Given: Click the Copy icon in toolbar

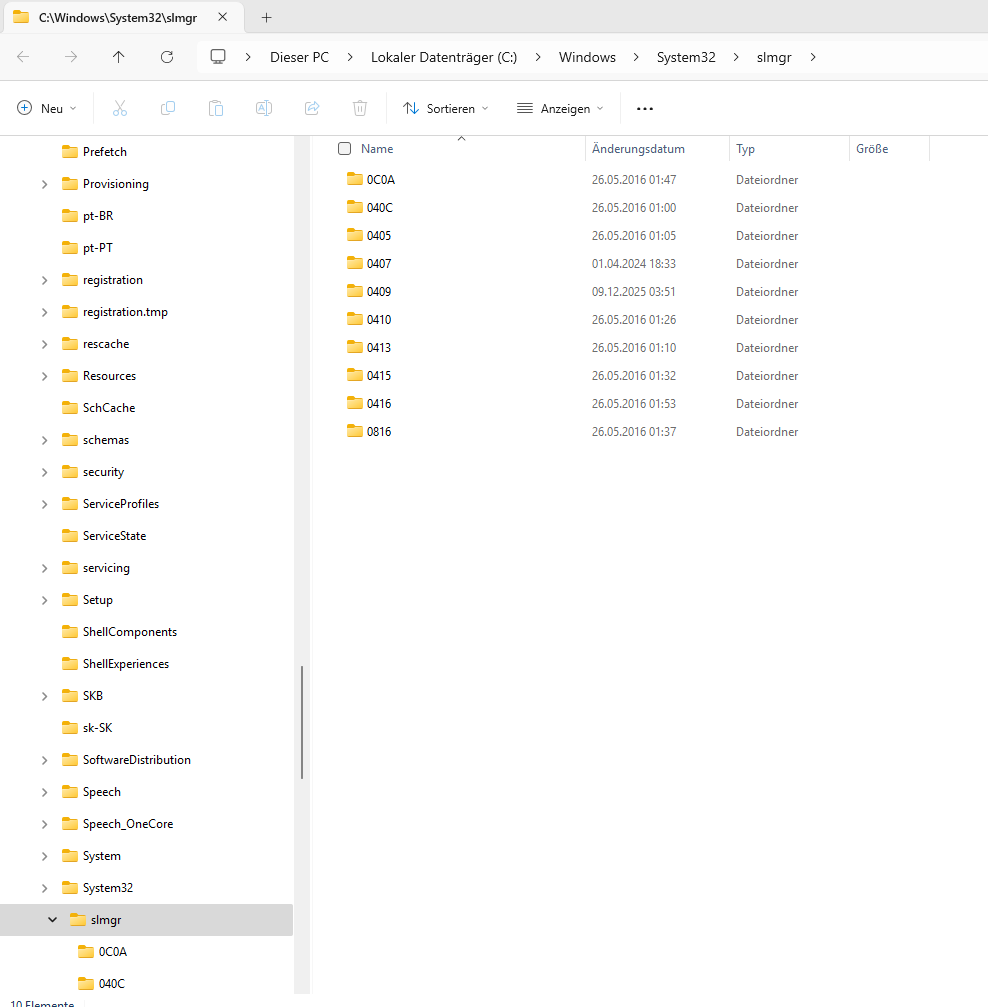Looking at the screenshot, I should click(x=168, y=109).
